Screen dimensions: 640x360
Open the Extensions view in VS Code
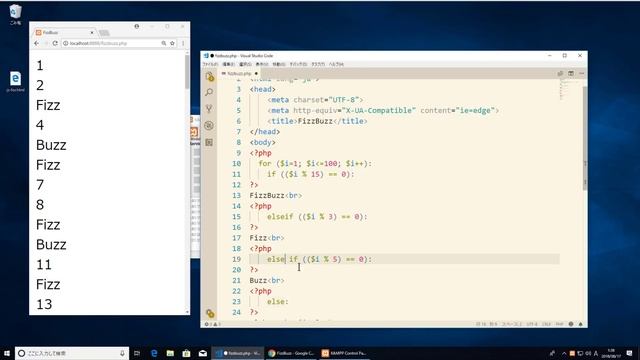pyautogui.click(x=209, y=142)
